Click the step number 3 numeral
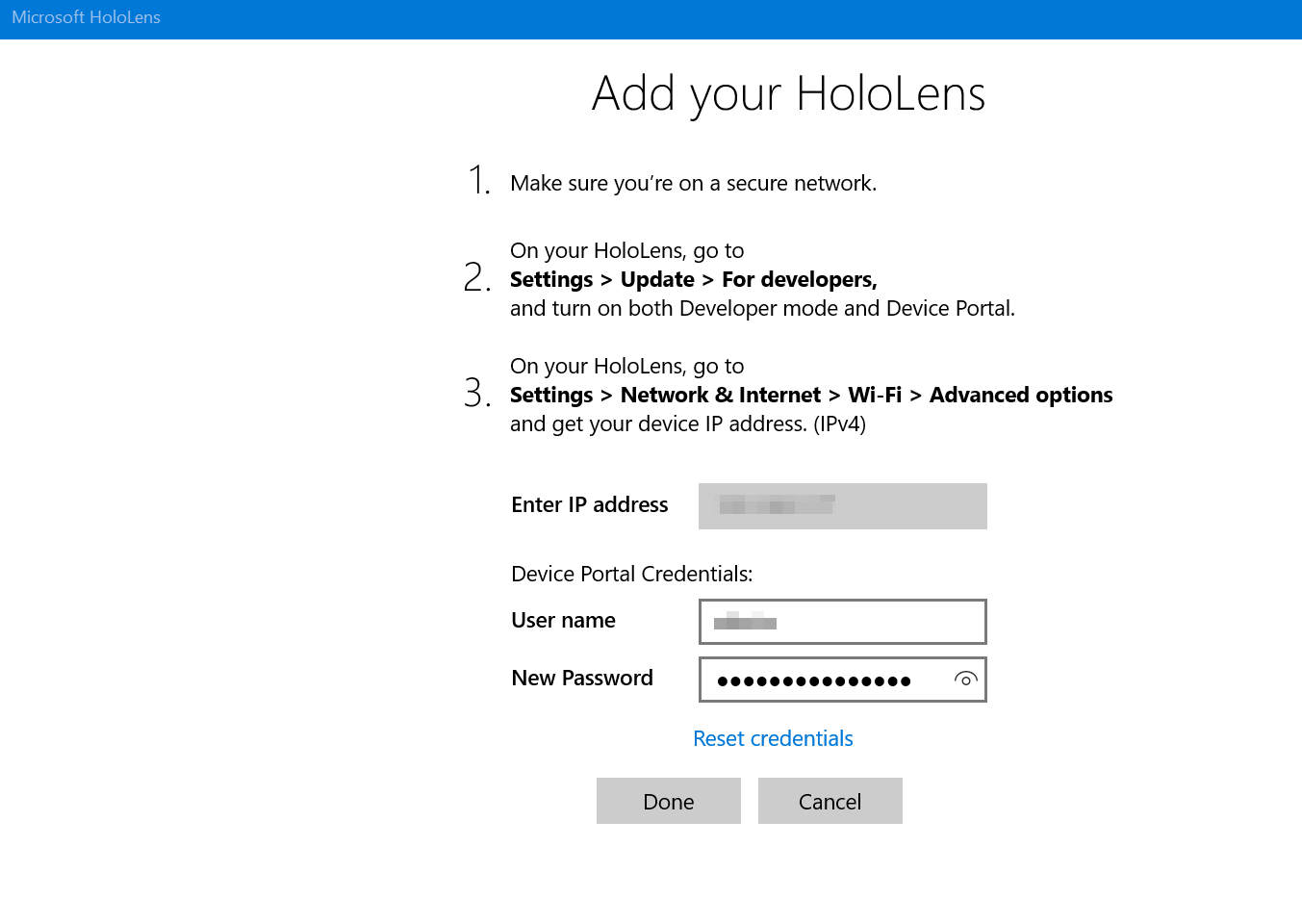1302x924 pixels. click(x=476, y=393)
